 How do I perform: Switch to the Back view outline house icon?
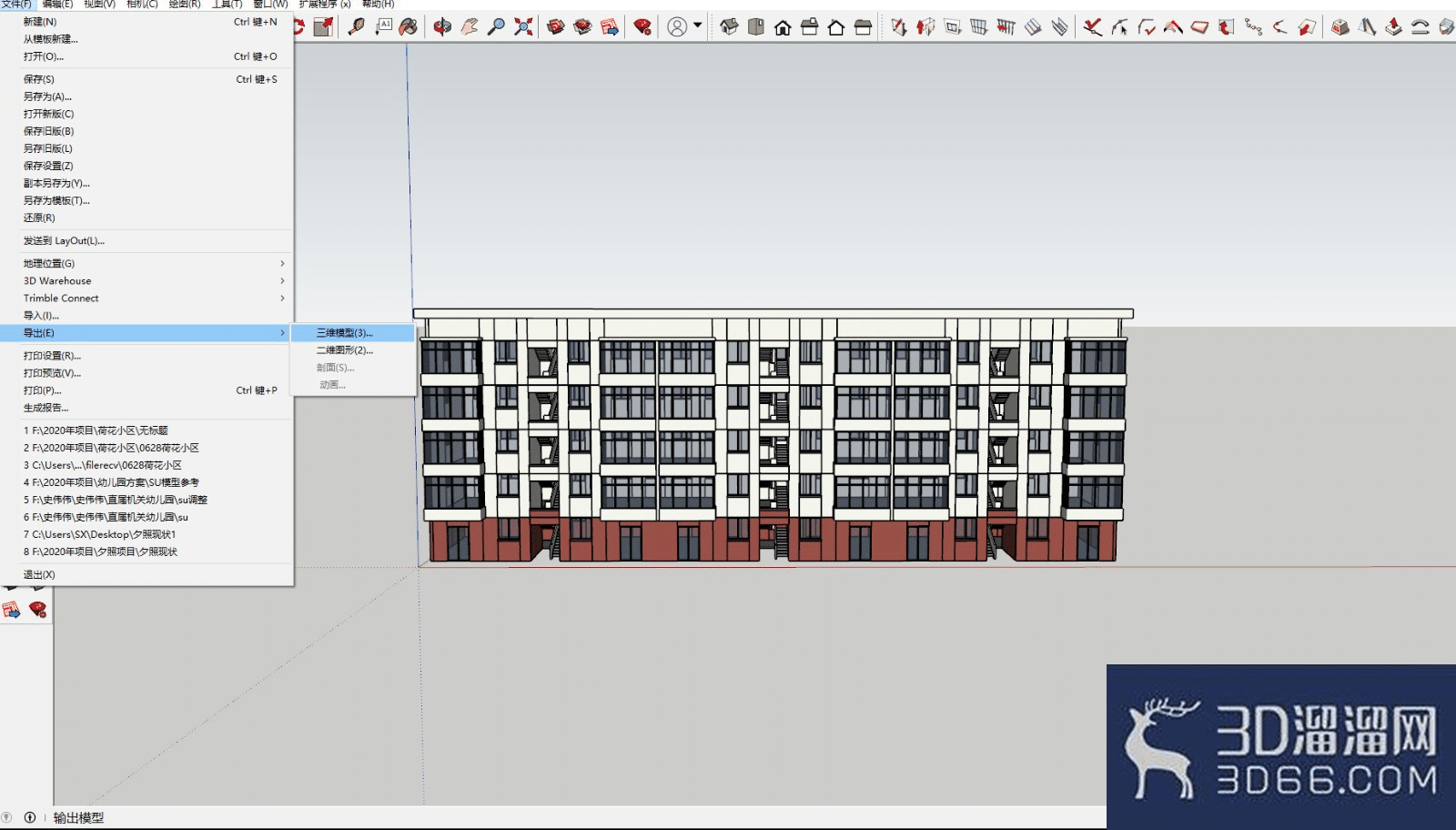click(x=836, y=27)
